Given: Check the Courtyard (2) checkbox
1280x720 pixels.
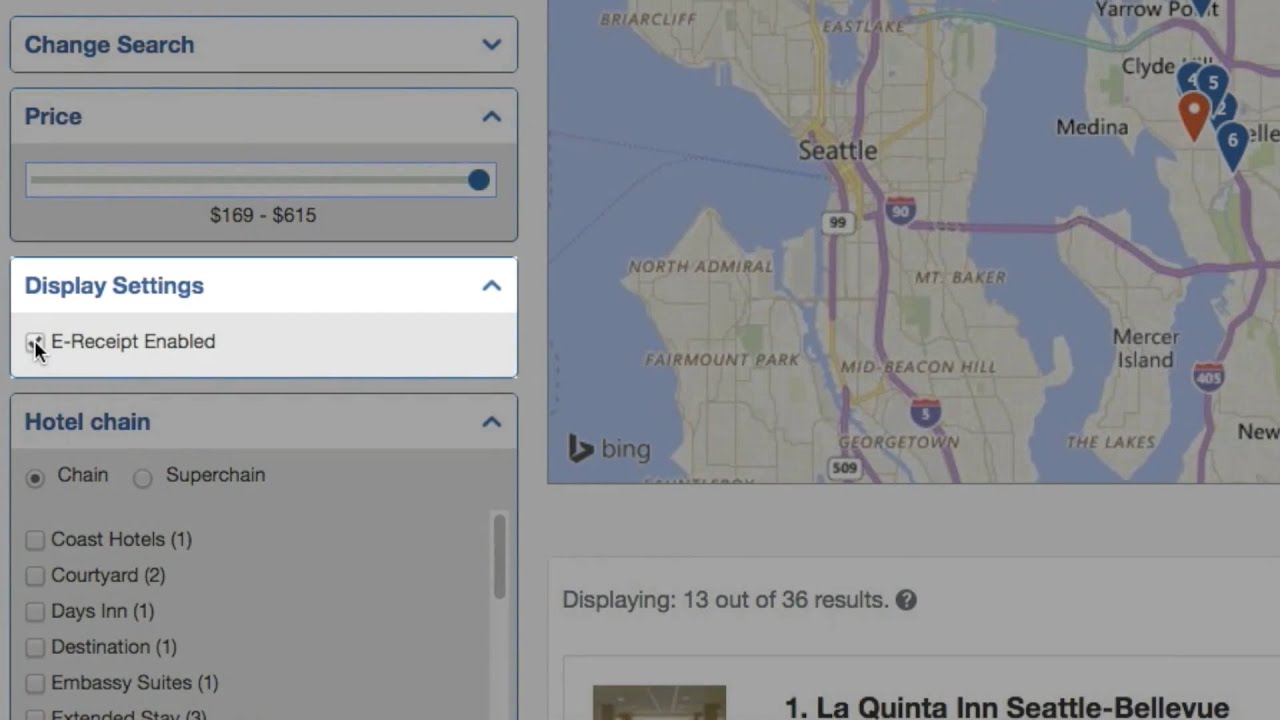Looking at the screenshot, I should coord(35,576).
